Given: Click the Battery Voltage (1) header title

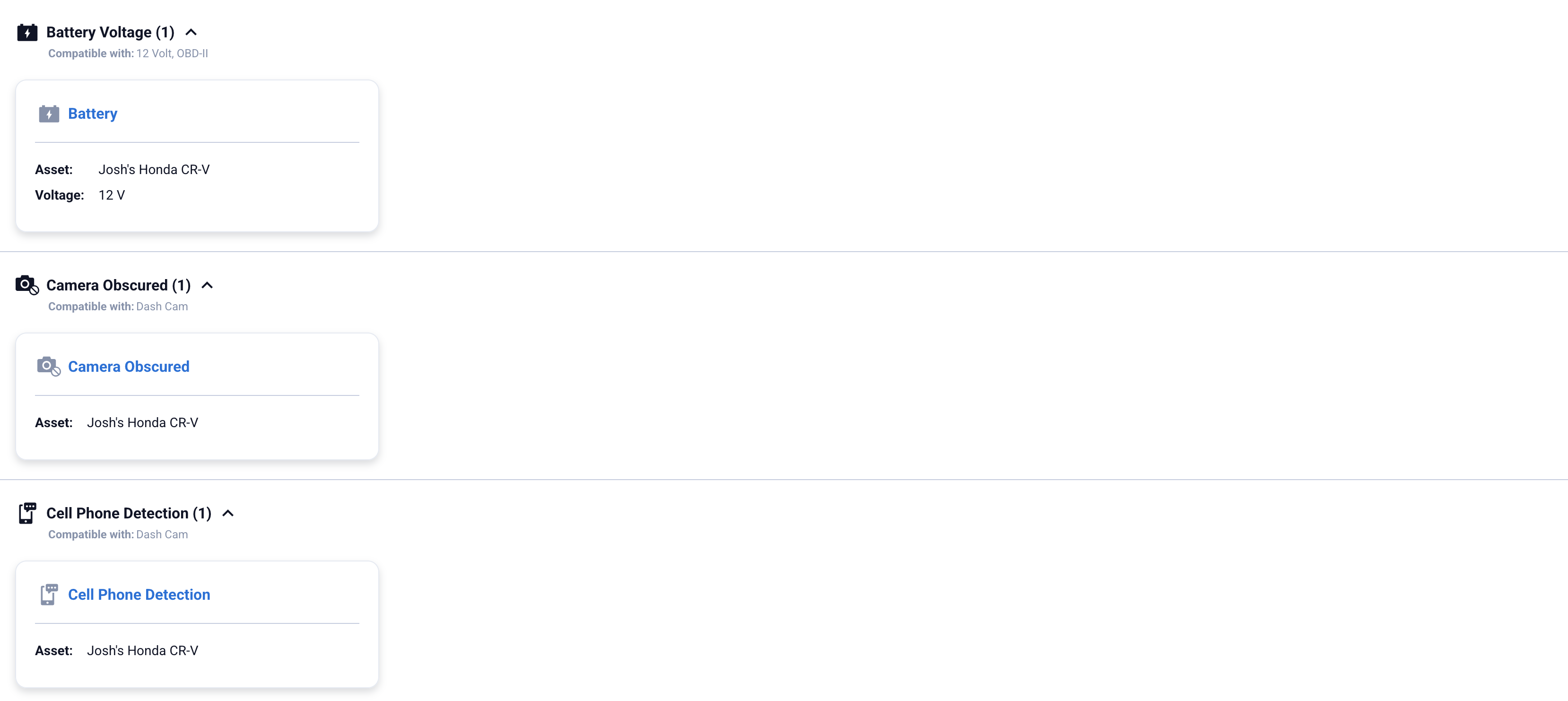Looking at the screenshot, I should pos(111,32).
